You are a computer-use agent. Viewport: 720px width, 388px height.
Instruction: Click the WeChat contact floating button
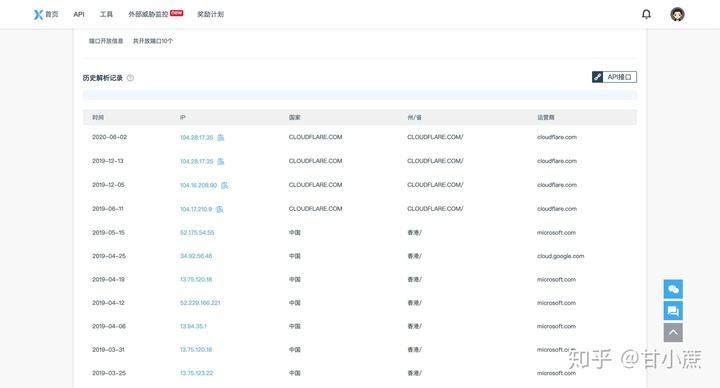pos(673,289)
